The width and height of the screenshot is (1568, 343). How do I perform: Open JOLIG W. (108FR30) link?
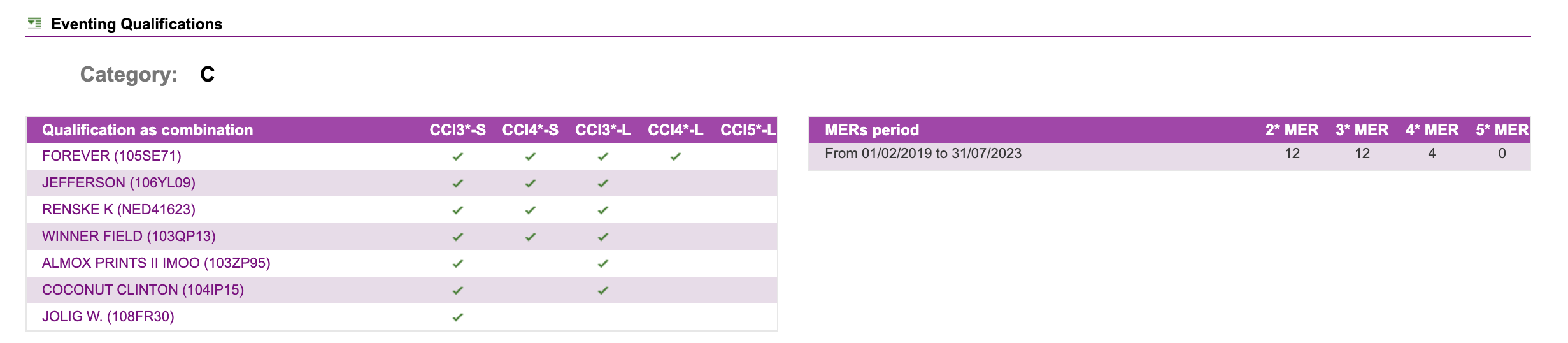[x=108, y=317]
